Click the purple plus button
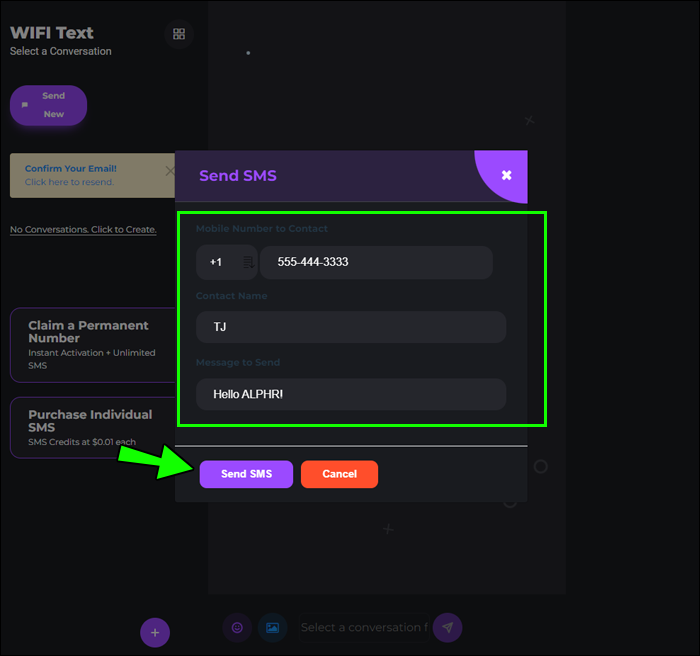This screenshot has width=700, height=656. point(154,632)
